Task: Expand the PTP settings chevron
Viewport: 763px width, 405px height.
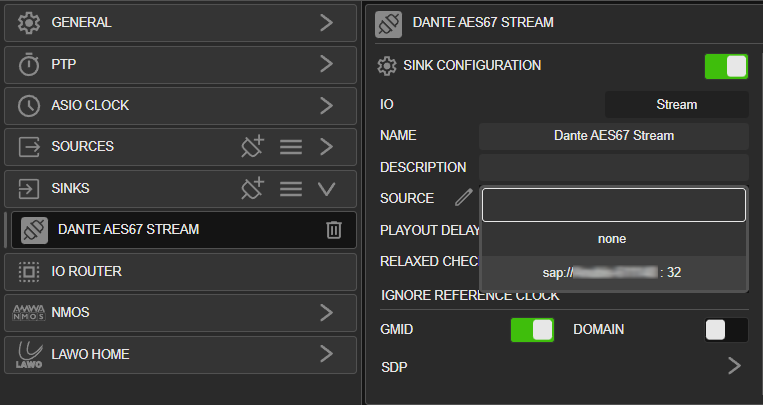Action: [327, 64]
